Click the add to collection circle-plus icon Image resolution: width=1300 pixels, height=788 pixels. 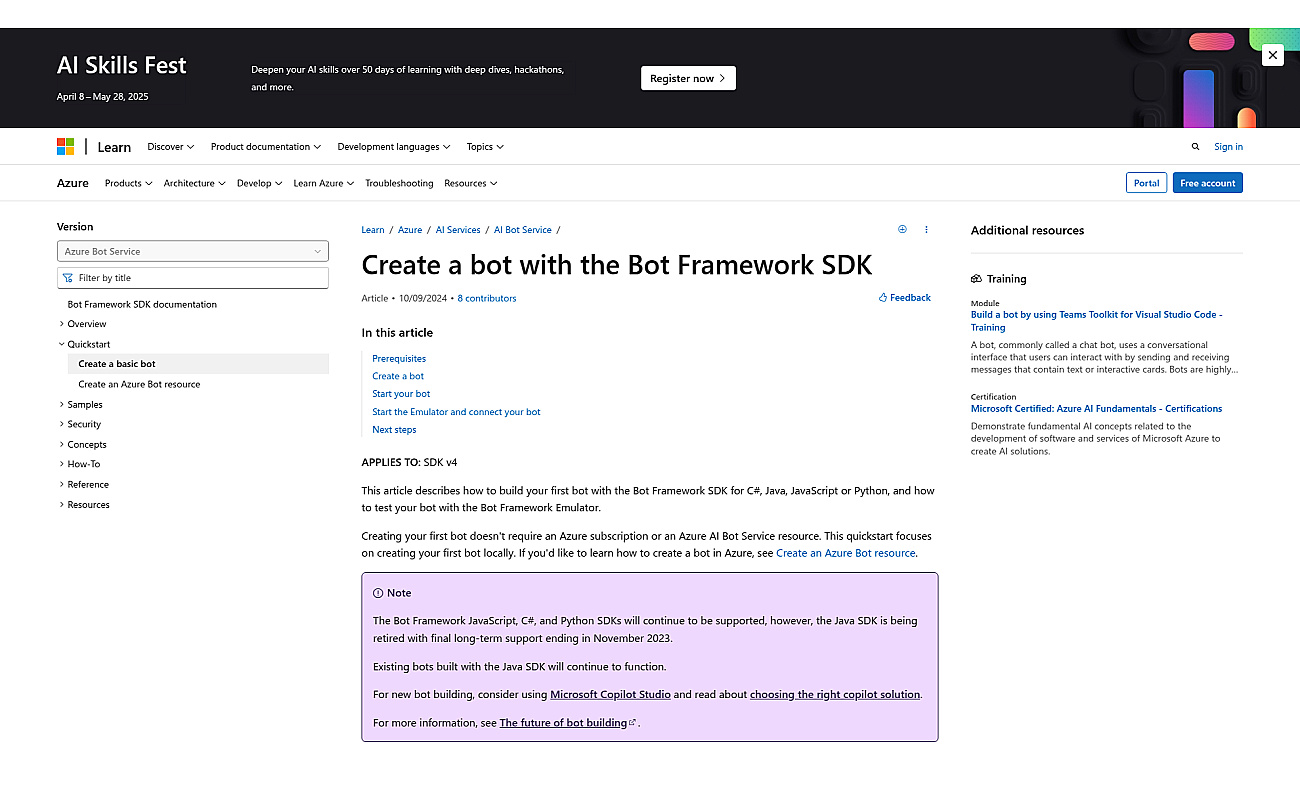pos(902,229)
